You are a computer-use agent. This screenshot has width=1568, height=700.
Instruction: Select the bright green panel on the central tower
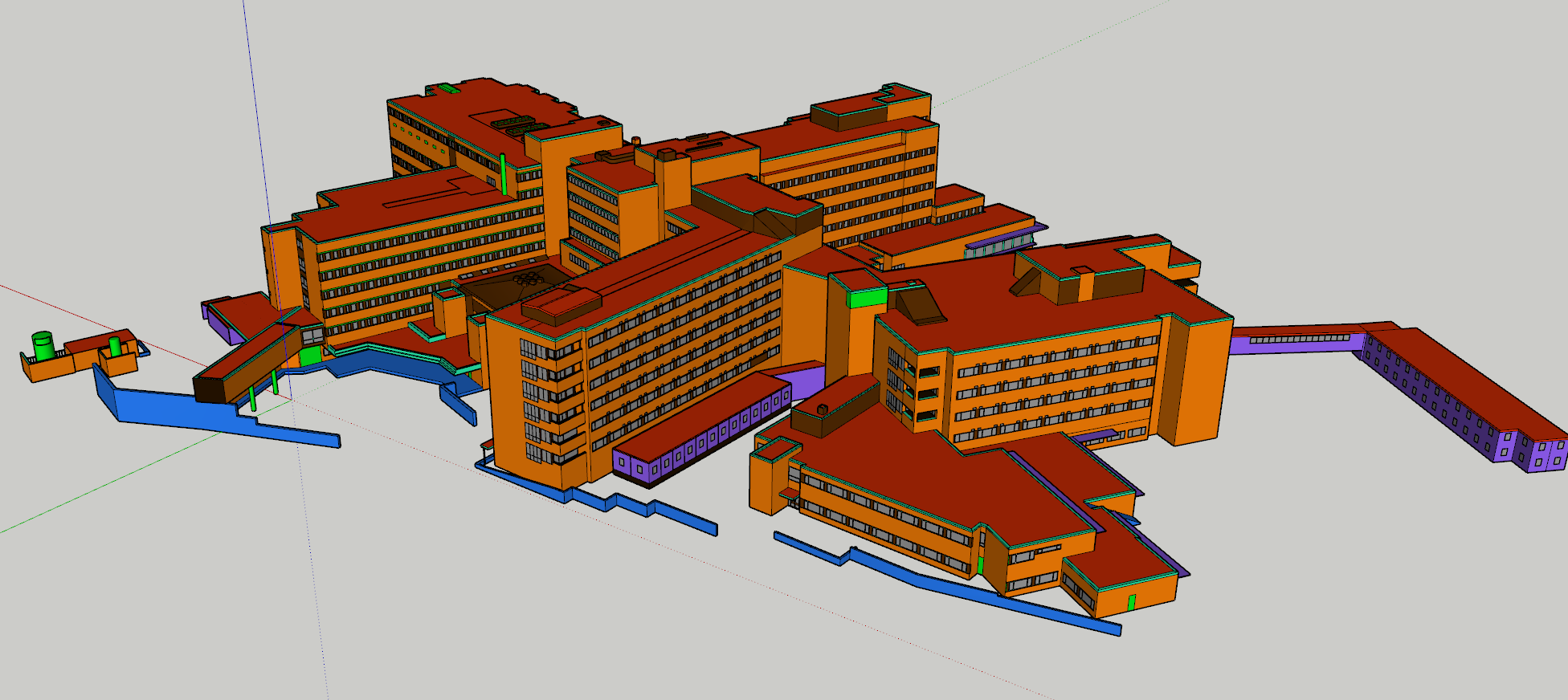[x=867, y=299]
